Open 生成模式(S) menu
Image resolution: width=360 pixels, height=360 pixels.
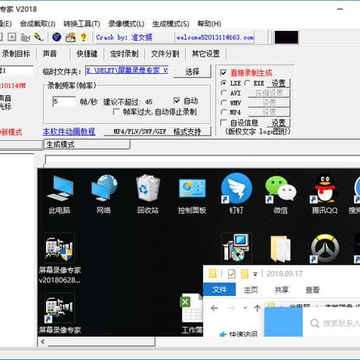click(171, 24)
